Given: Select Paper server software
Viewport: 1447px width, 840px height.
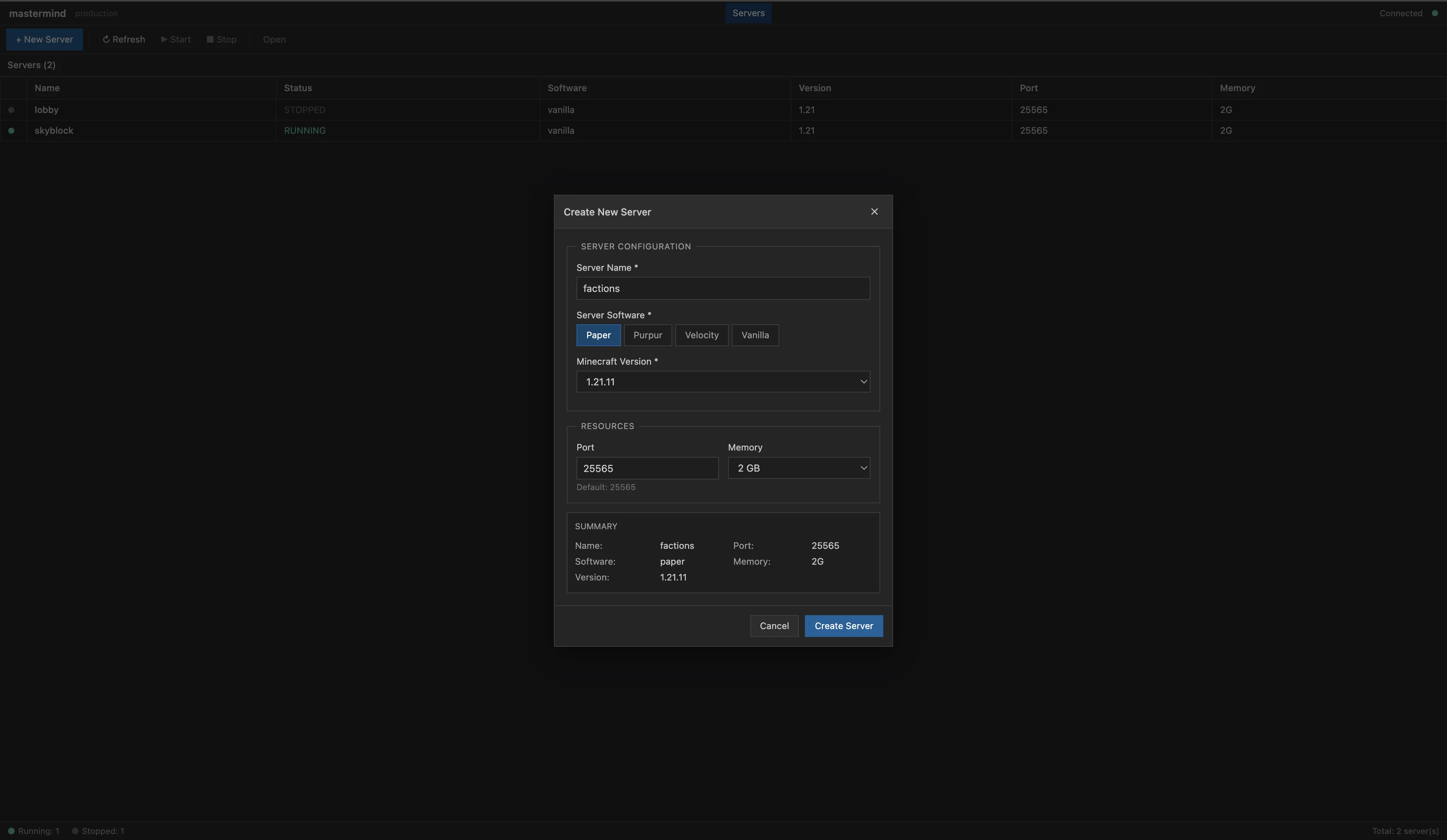Looking at the screenshot, I should (598, 335).
